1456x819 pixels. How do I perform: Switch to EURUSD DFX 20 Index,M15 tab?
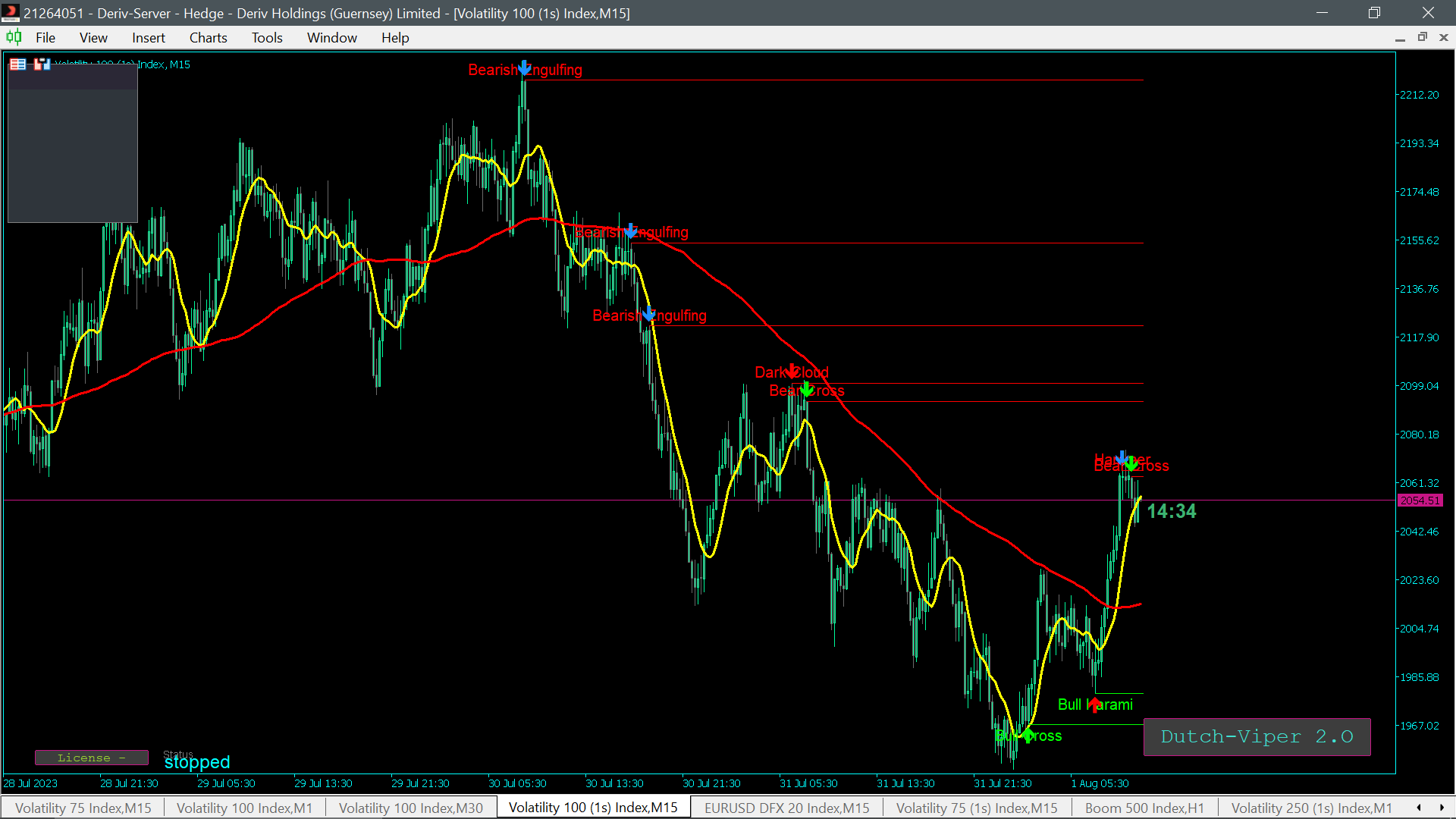tap(787, 808)
